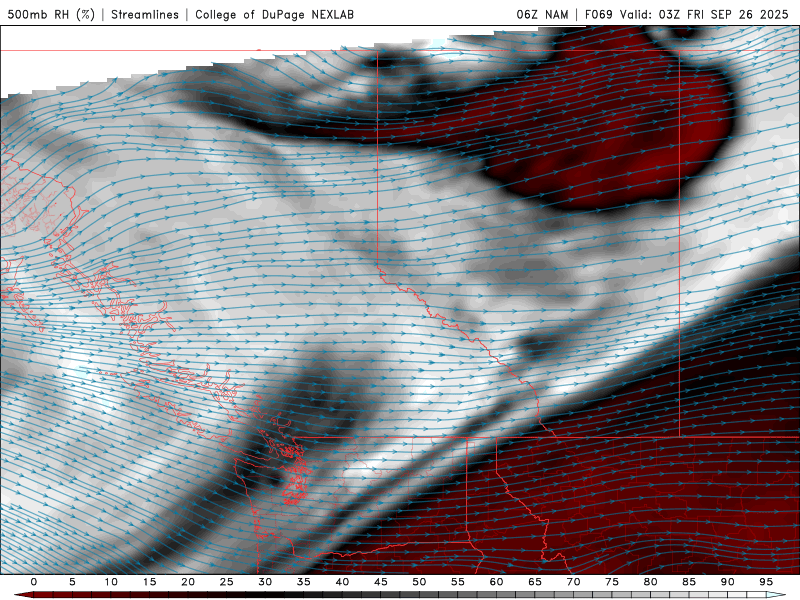Click the '06Z NAM' model run label
800x600 pixels.
point(542,14)
